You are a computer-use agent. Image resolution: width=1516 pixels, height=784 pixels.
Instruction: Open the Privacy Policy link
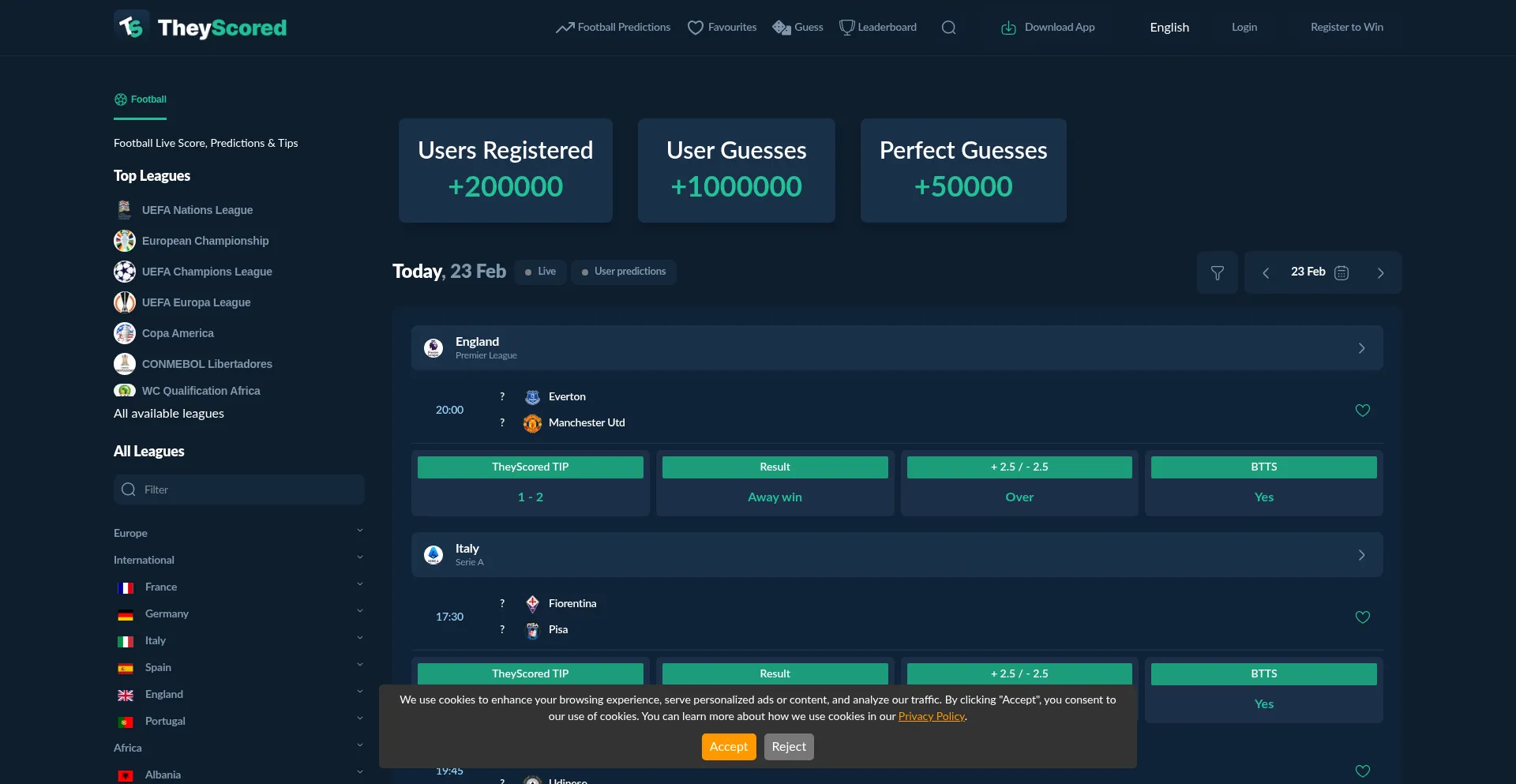click(932, 716)
